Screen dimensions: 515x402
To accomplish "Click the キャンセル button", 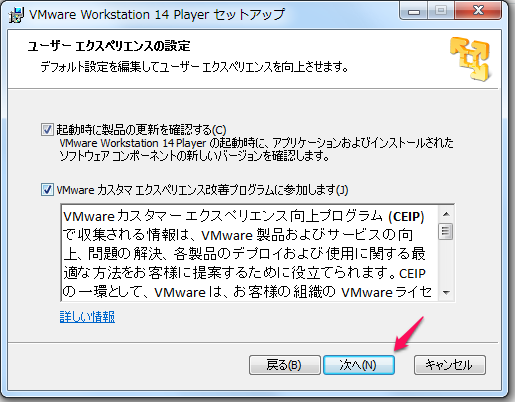I will (x=450, y=365).
